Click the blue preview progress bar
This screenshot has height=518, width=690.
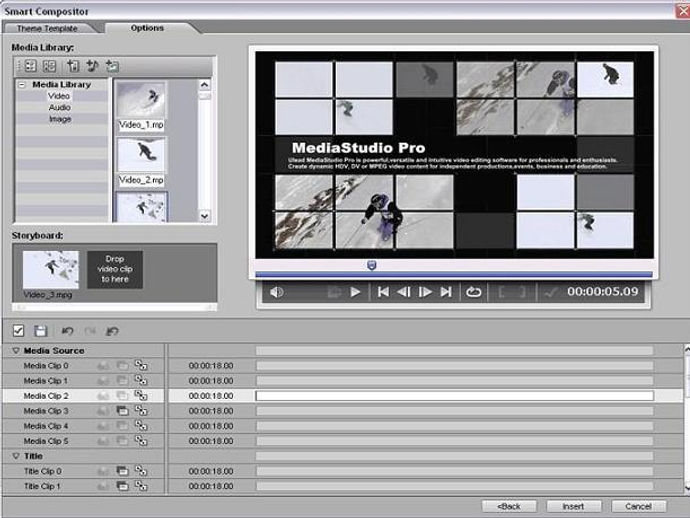point(454,275)
